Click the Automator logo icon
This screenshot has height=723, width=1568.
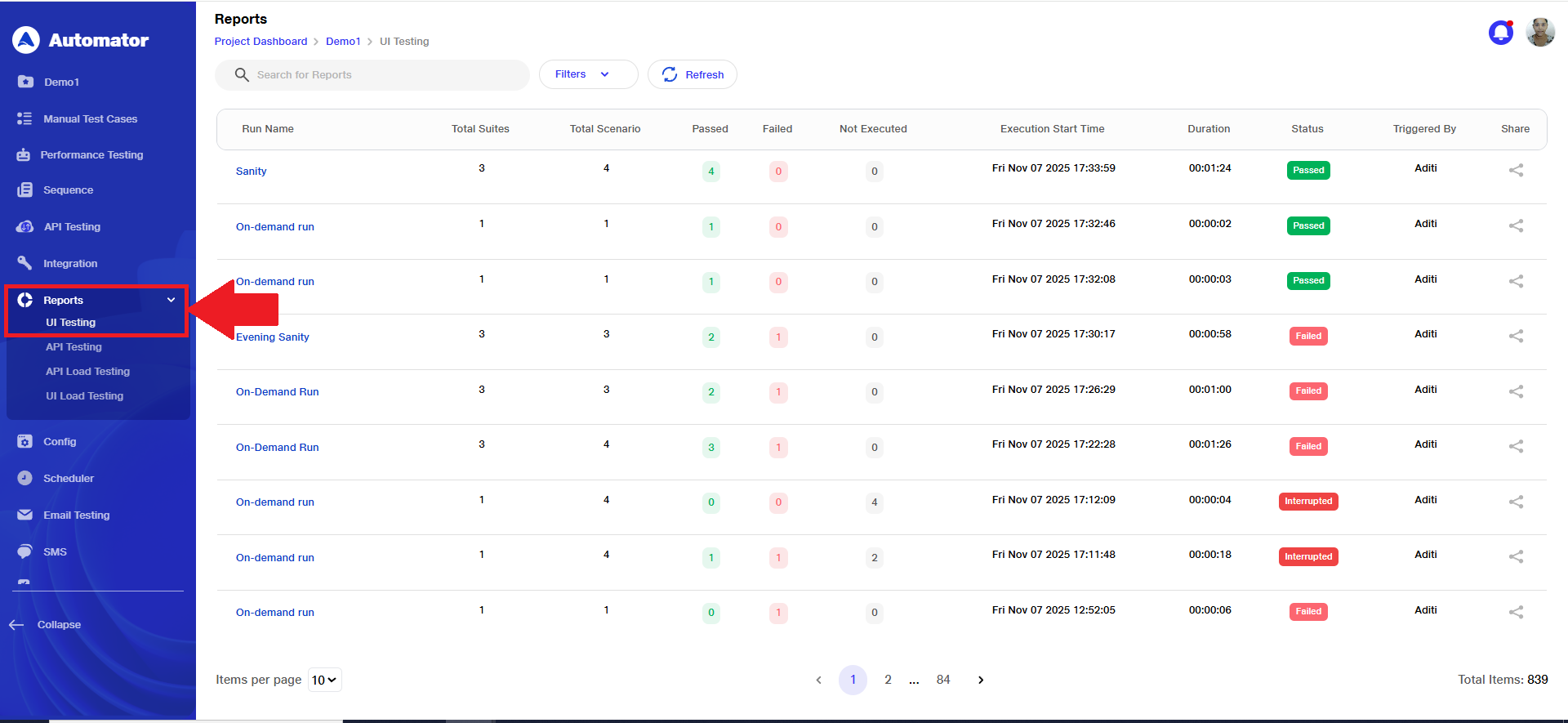[26, 40]
